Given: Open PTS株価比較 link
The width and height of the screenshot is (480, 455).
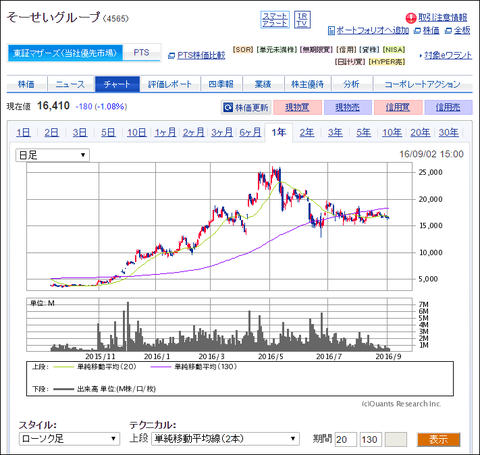Looking at the screenshot, I should (201, 55).
